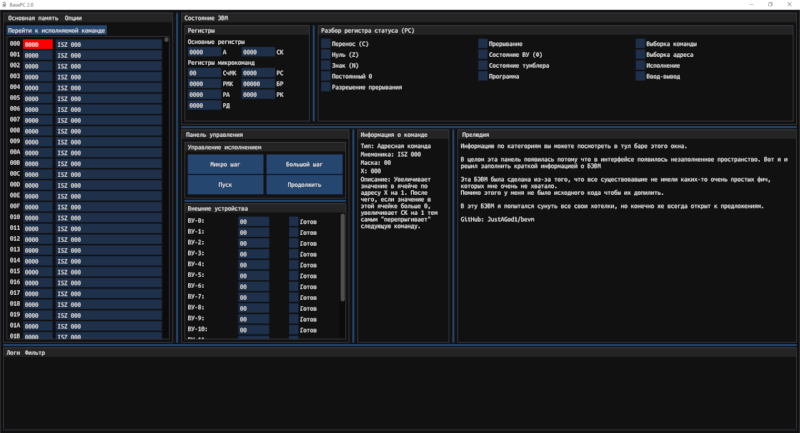Click the РД register field
800x433 pixels.
pyautogui.click(x=204, y=106)
